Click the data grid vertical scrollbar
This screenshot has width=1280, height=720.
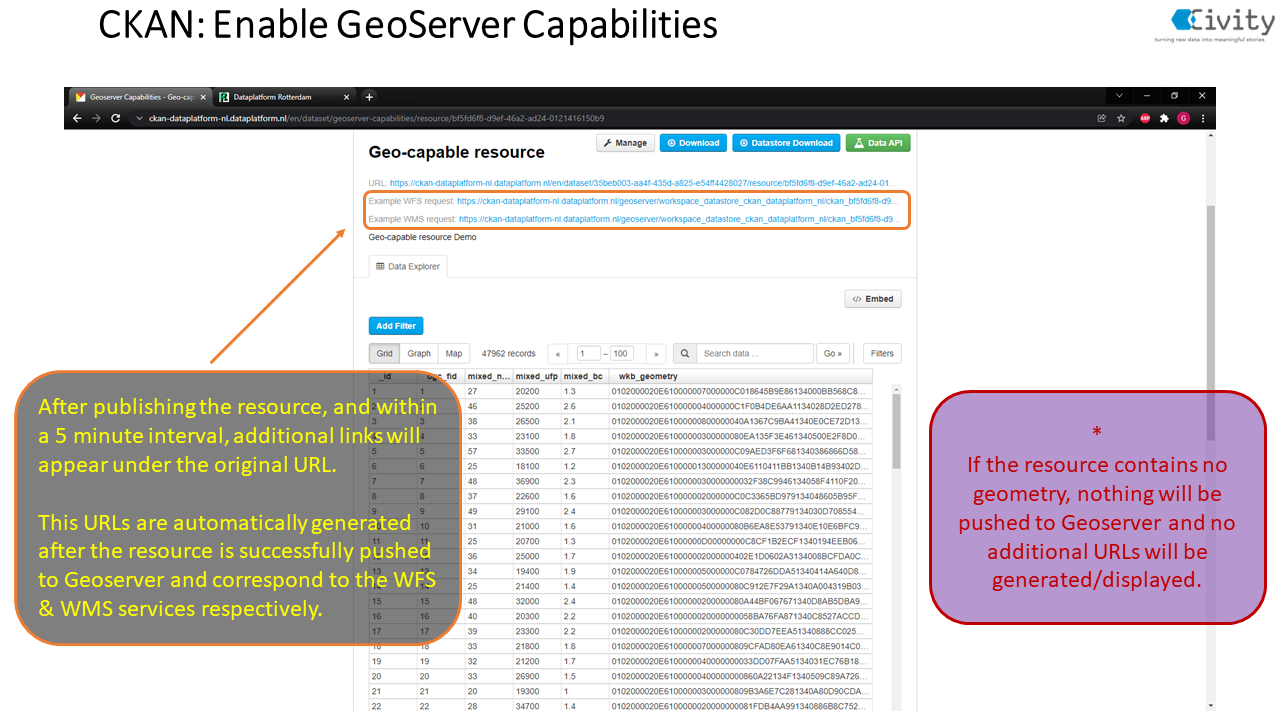896,431
